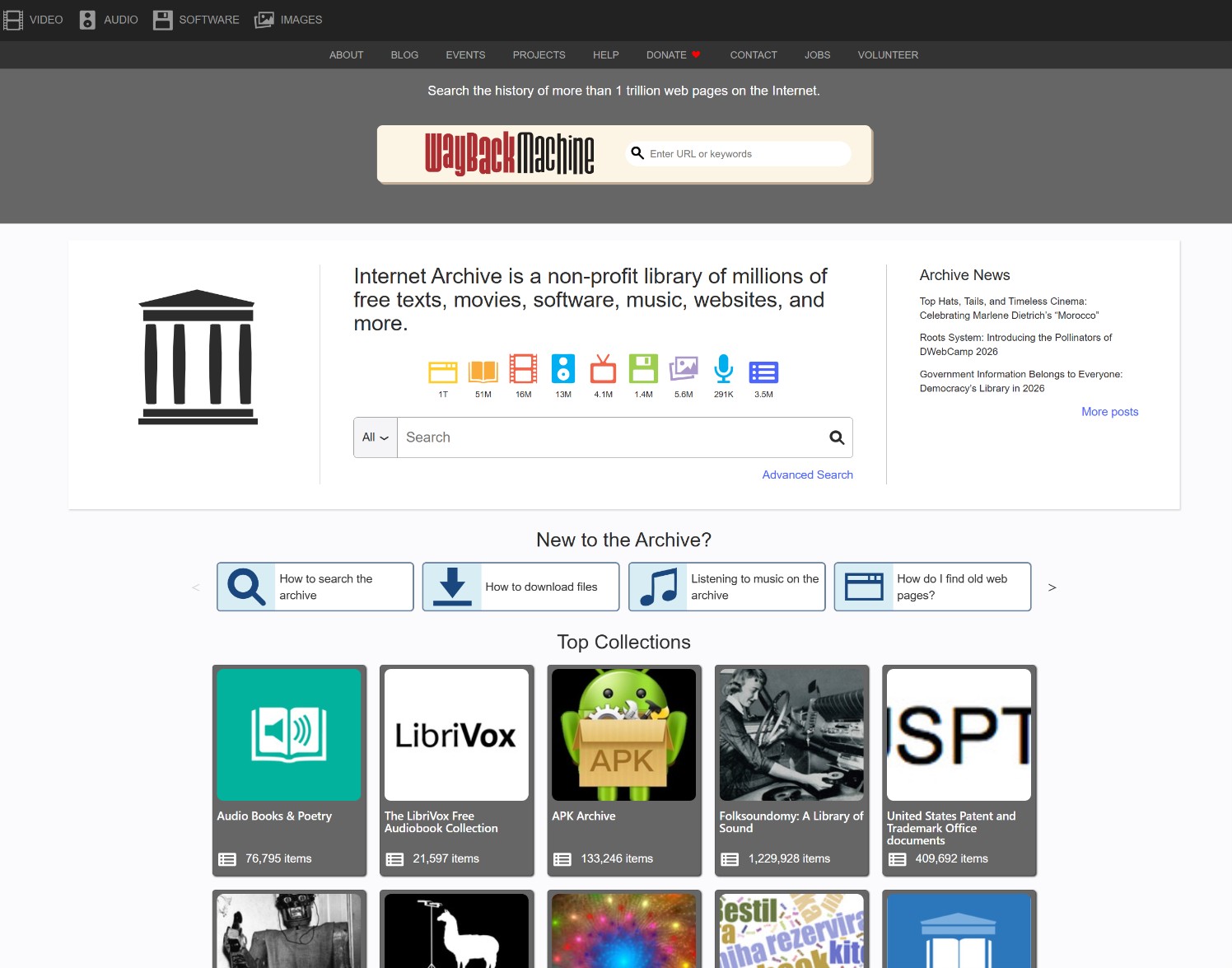
Task: Open the TV icon labeled 4.1M
Action: (603, 369)
